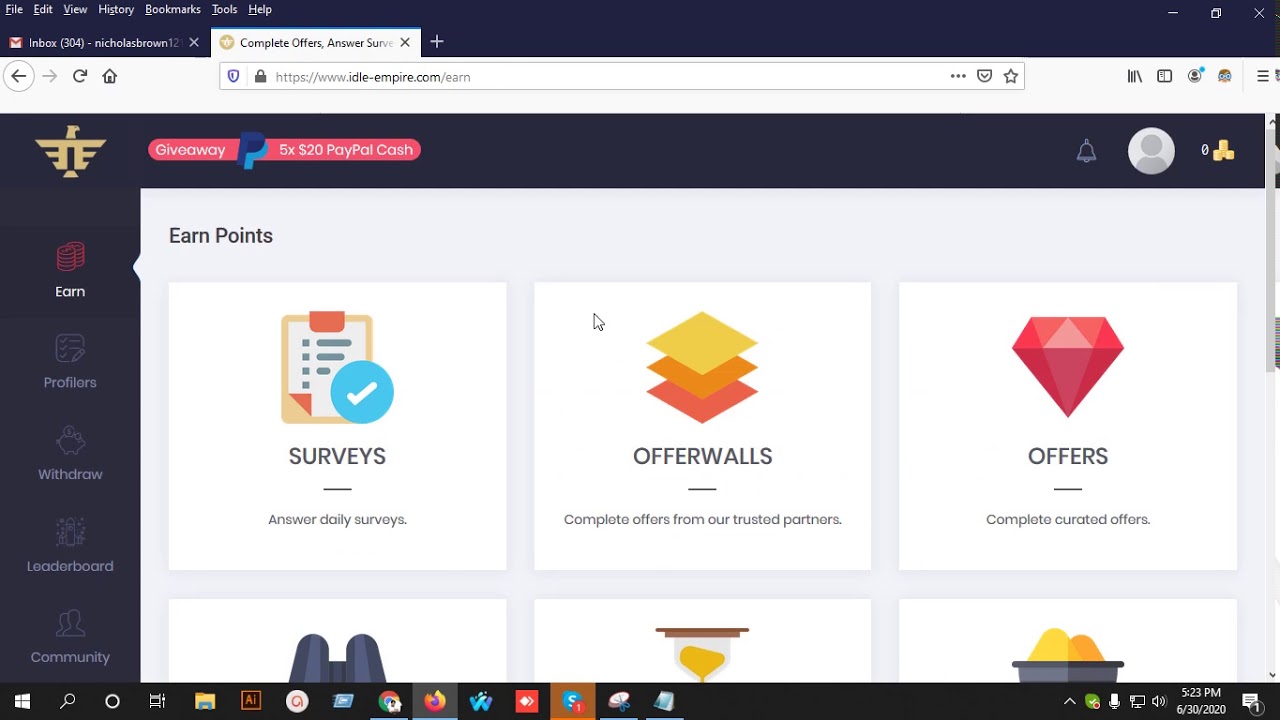Open the OFFERS card
Image resolution: width=1280 pixels, height=720 pixels.
pos(1068,426)
